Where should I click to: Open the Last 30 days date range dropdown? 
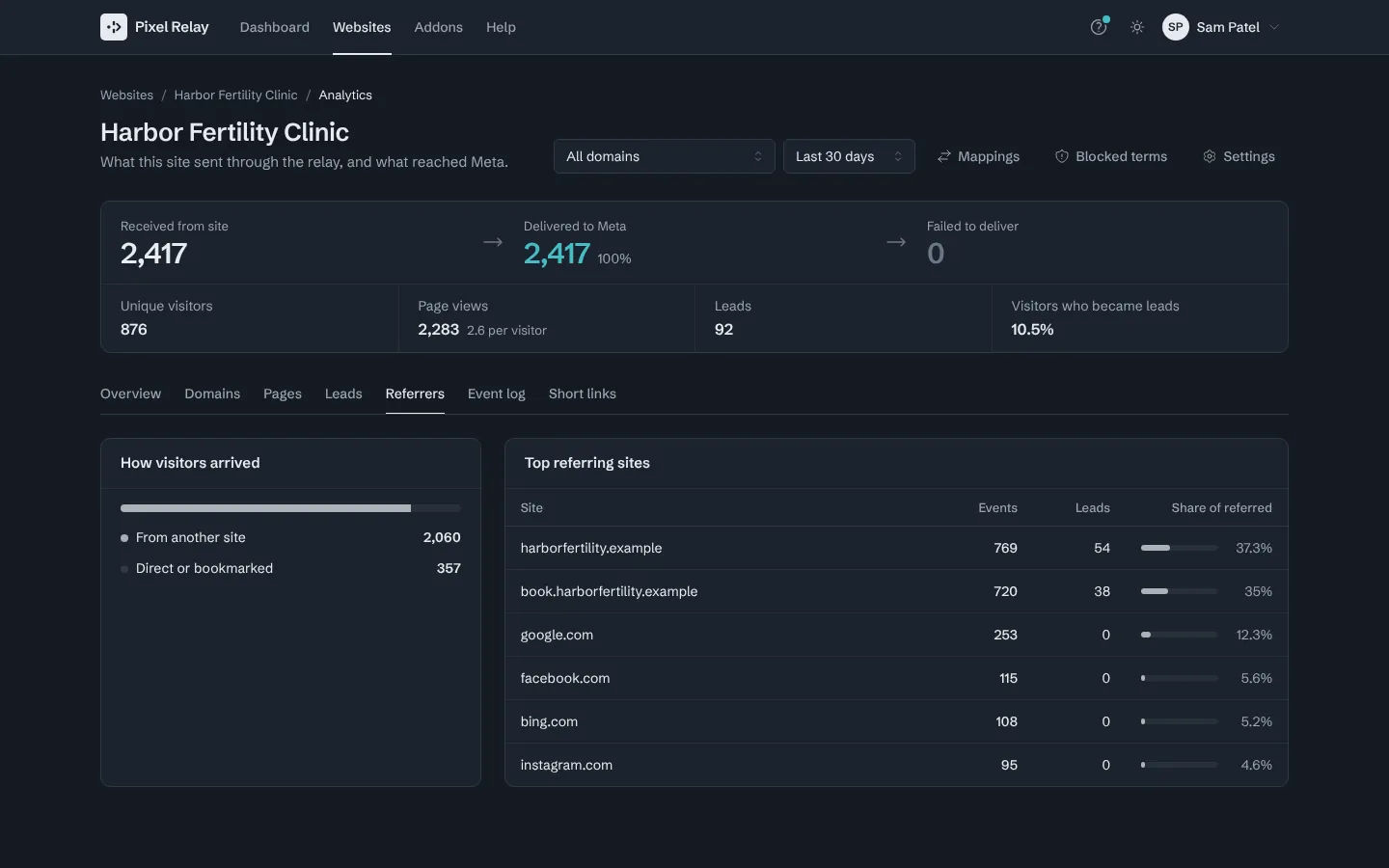(849, 156)
